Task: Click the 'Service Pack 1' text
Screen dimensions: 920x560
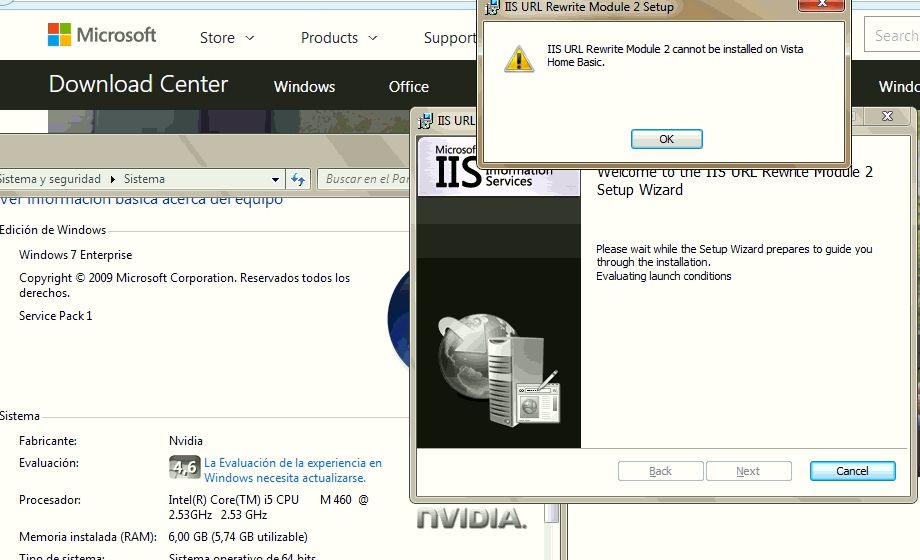Action: click(55, 316)
